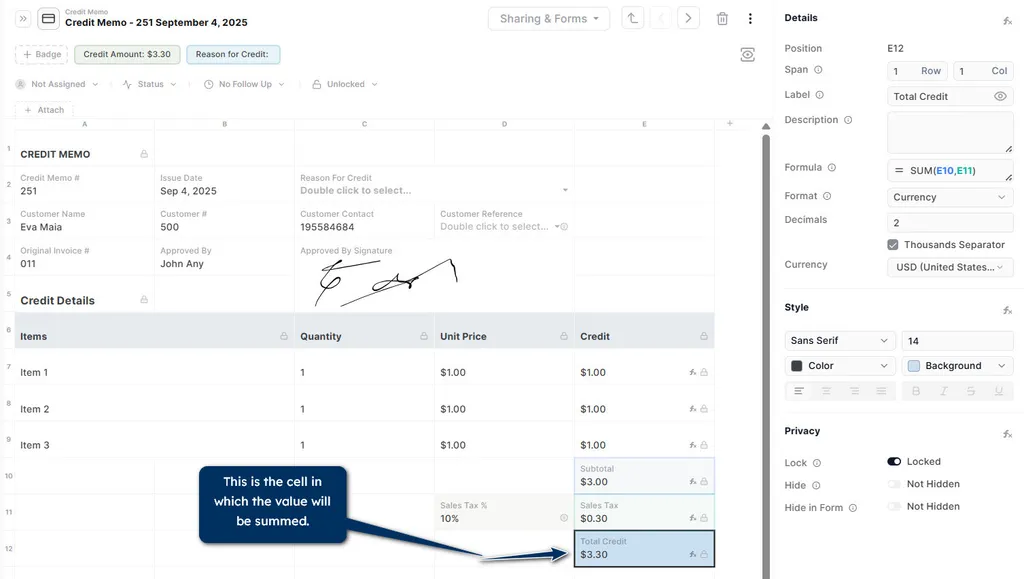Go to the next record arrow

(688, 19)
